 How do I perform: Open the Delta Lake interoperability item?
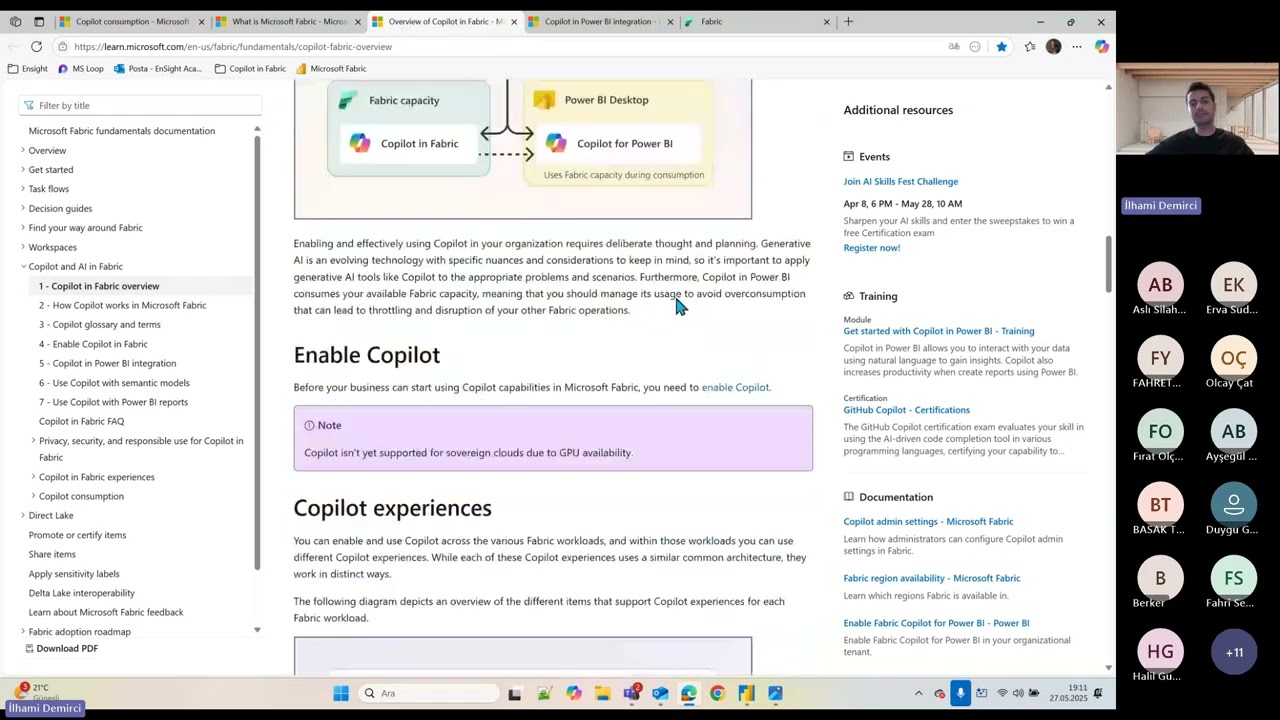(81, 593)
